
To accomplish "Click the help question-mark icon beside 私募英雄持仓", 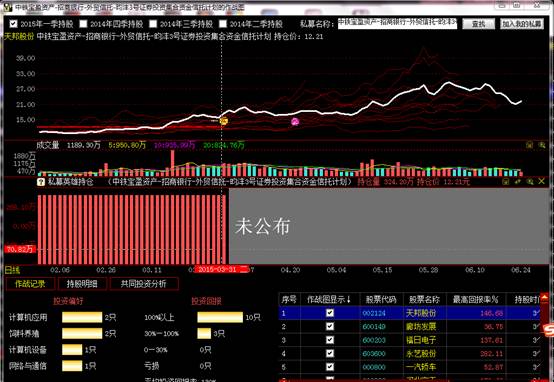I will click(41, 182).
